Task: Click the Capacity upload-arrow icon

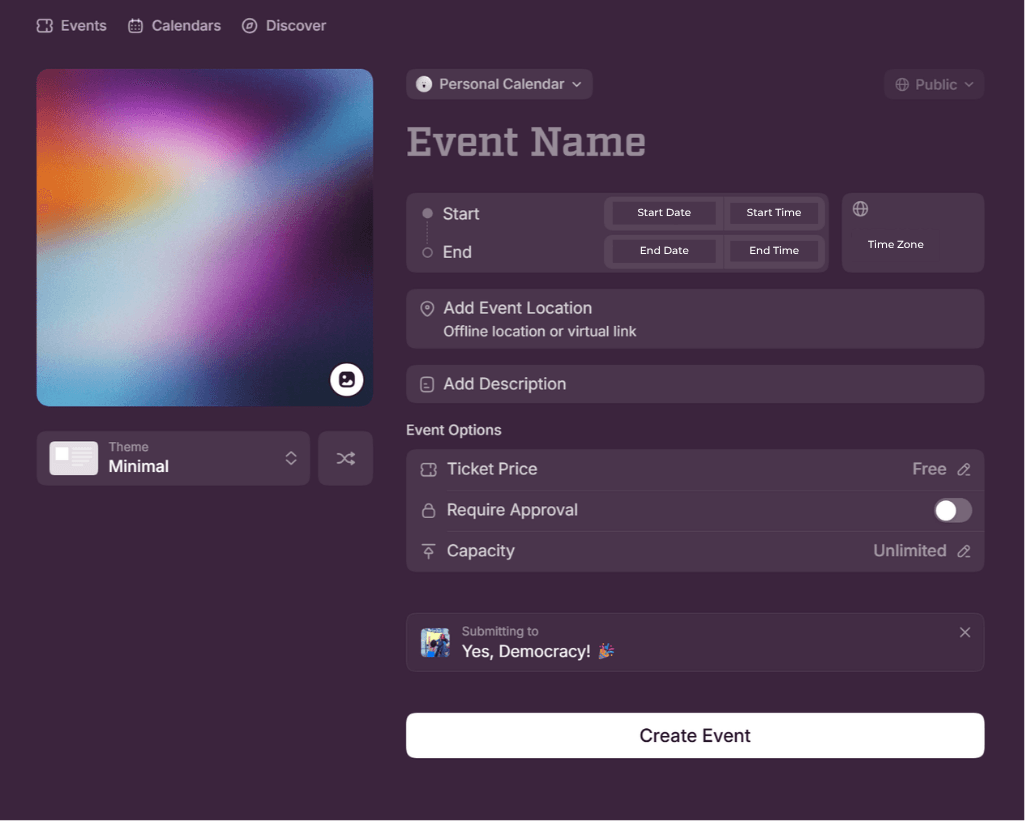Action: tap(429, 551)
